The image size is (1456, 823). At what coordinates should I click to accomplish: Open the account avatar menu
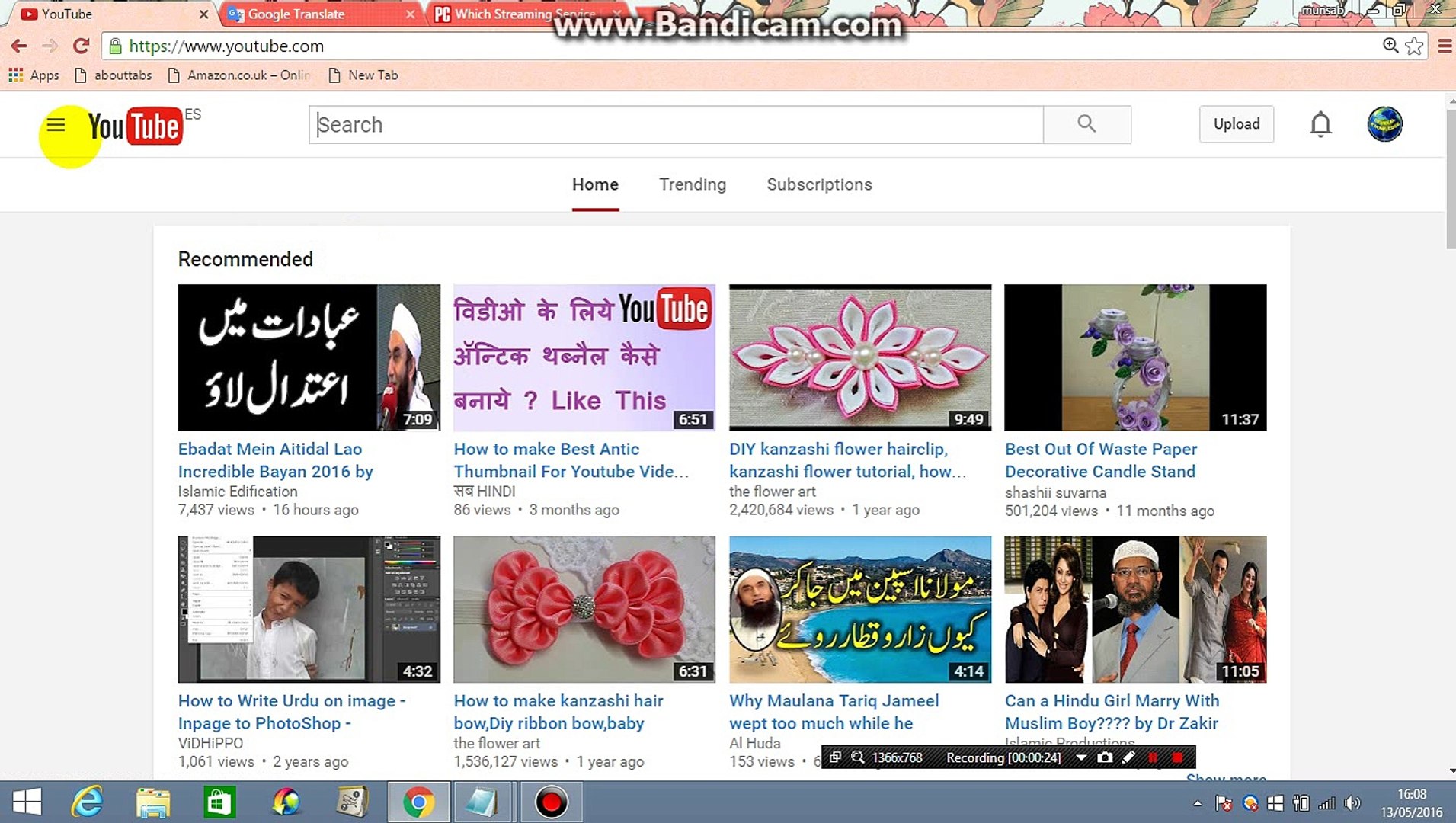(1384, 124)
